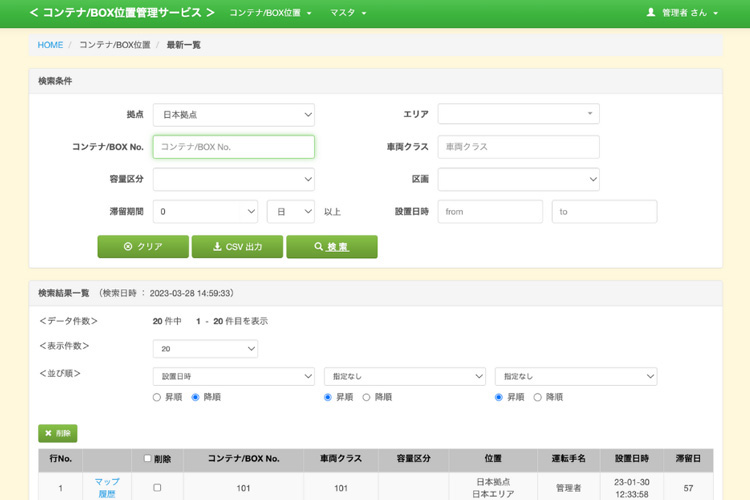The image size is (750, 500).
Task: Click the green 検索 search button
Action: click(331, 247)
